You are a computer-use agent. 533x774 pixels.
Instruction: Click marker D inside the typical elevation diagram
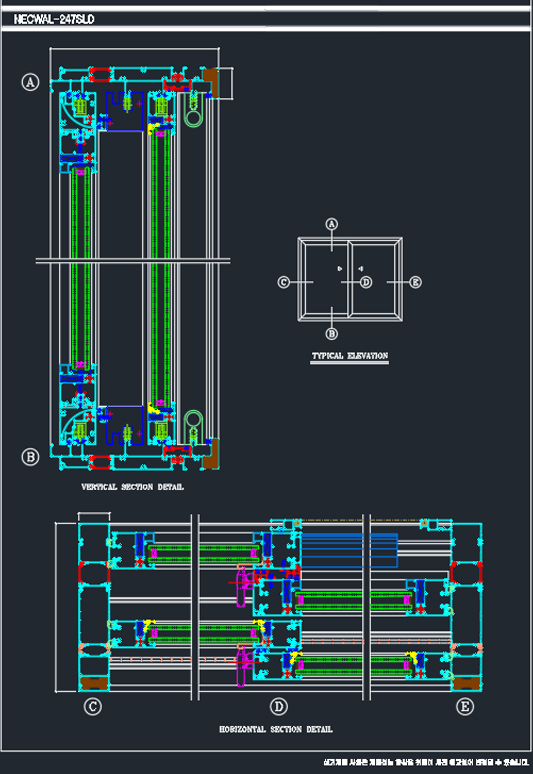click(366, 282)
